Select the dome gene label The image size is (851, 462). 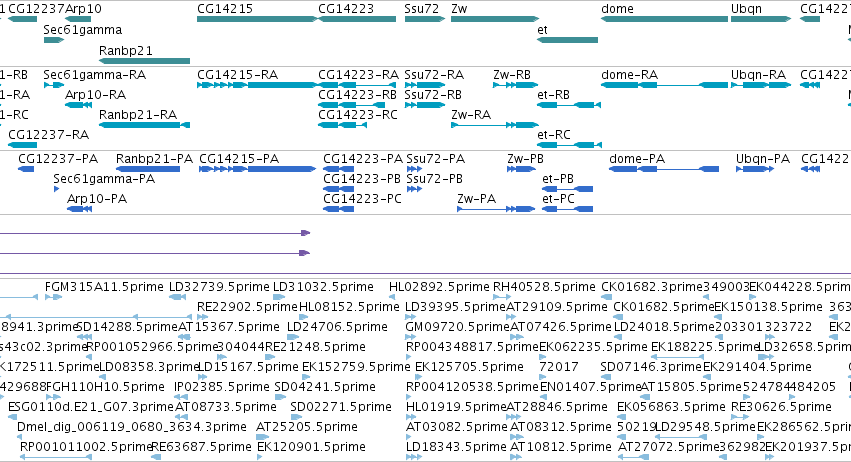coord(617,9)
